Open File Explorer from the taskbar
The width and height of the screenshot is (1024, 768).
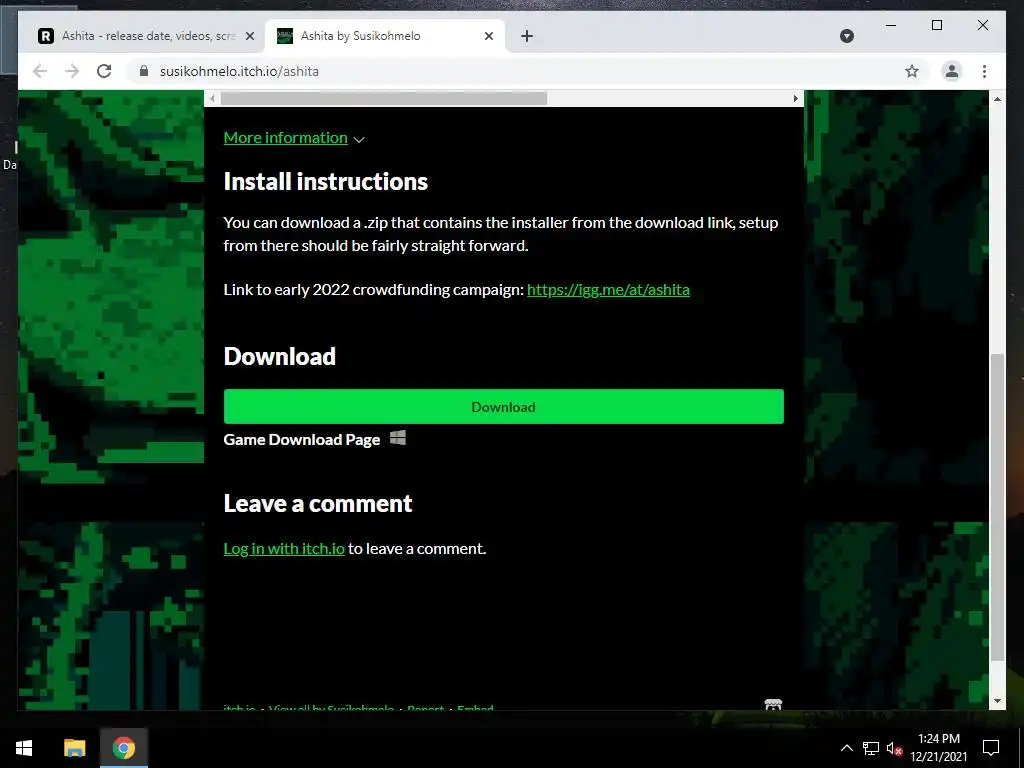point(74,748)
